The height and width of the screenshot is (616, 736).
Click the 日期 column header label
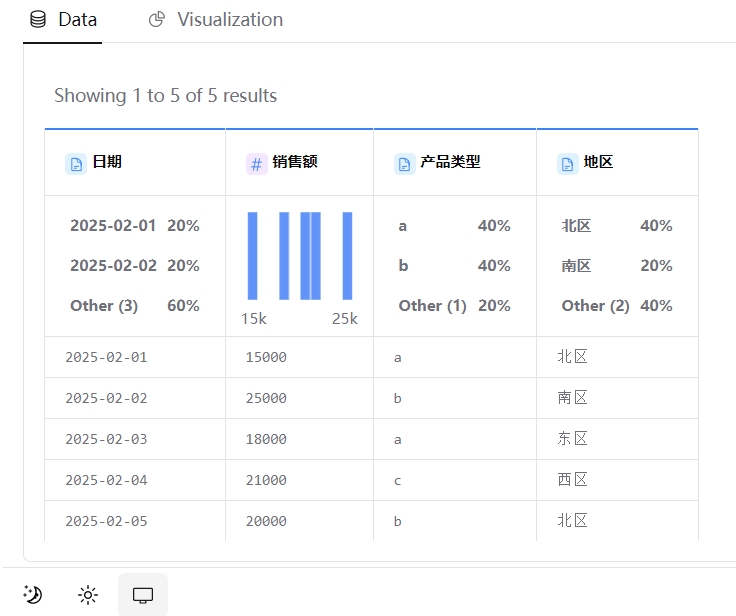107,162
